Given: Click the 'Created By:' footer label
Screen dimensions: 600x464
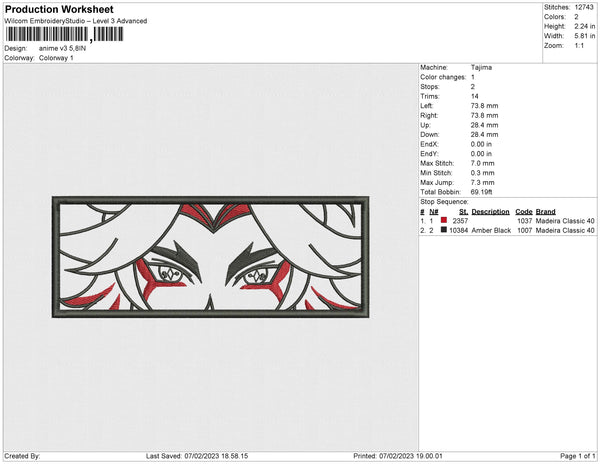Looking at the screenshot, I should coord(22,456).
